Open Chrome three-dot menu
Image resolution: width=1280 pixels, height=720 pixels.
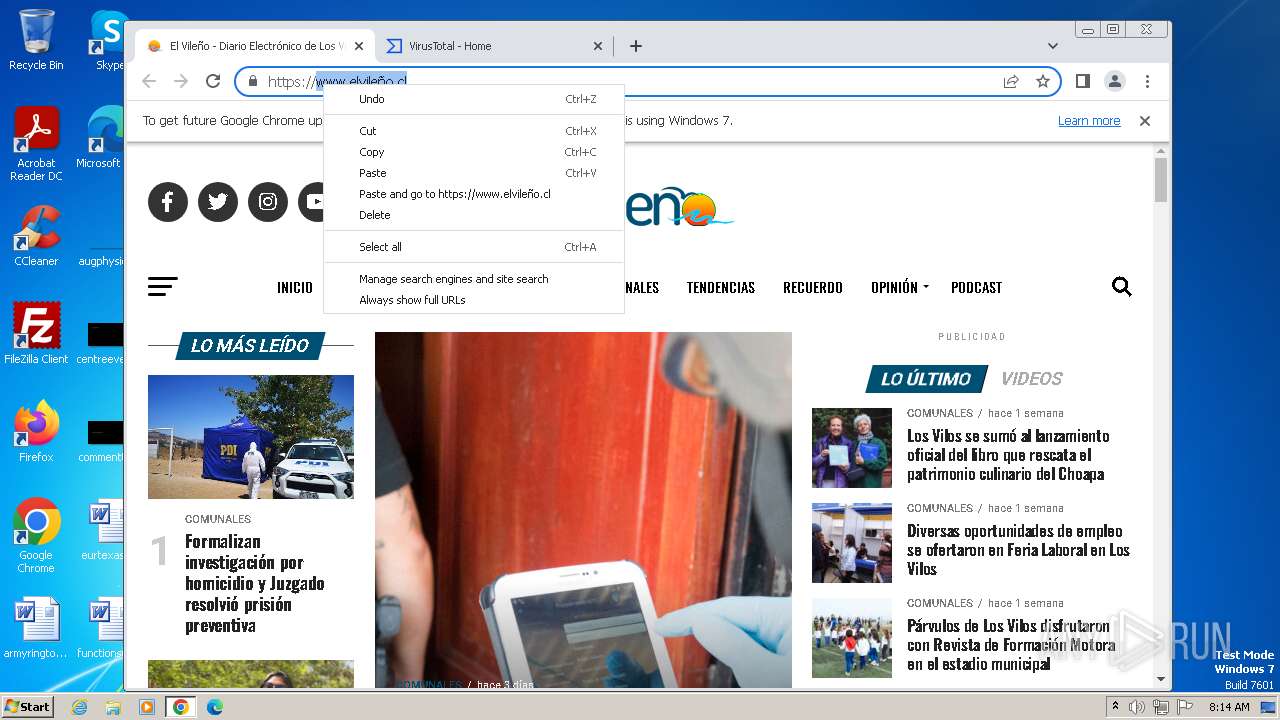point(1147,81)
